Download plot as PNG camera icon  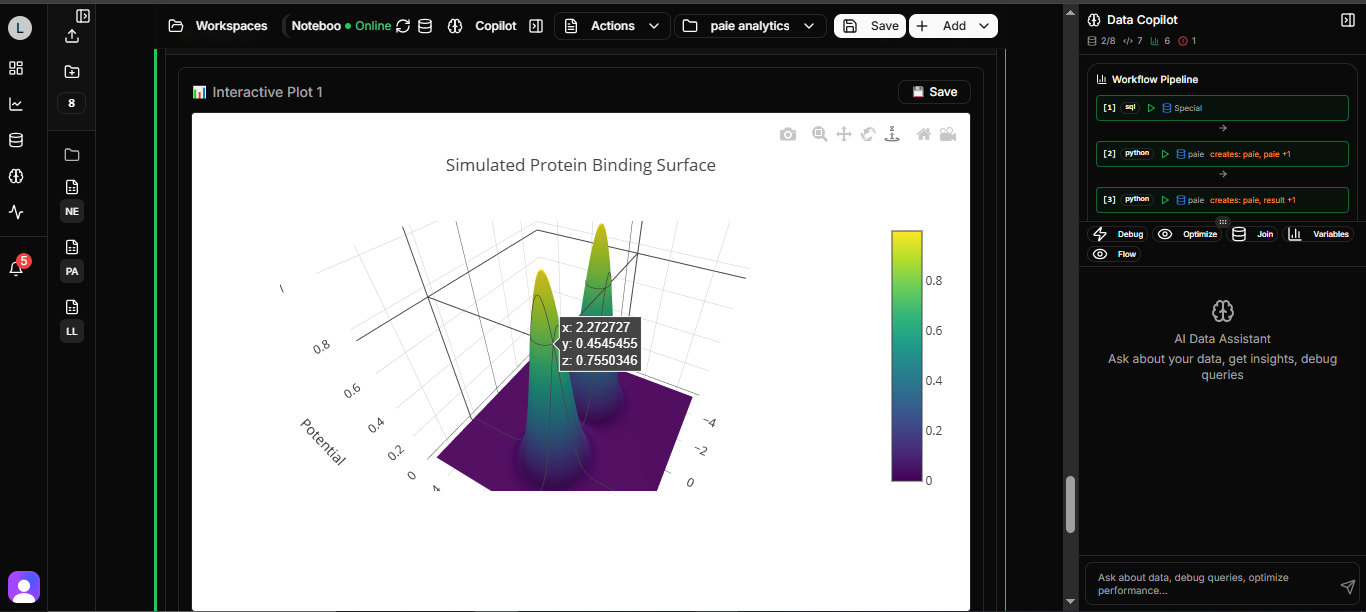[788, 135]
